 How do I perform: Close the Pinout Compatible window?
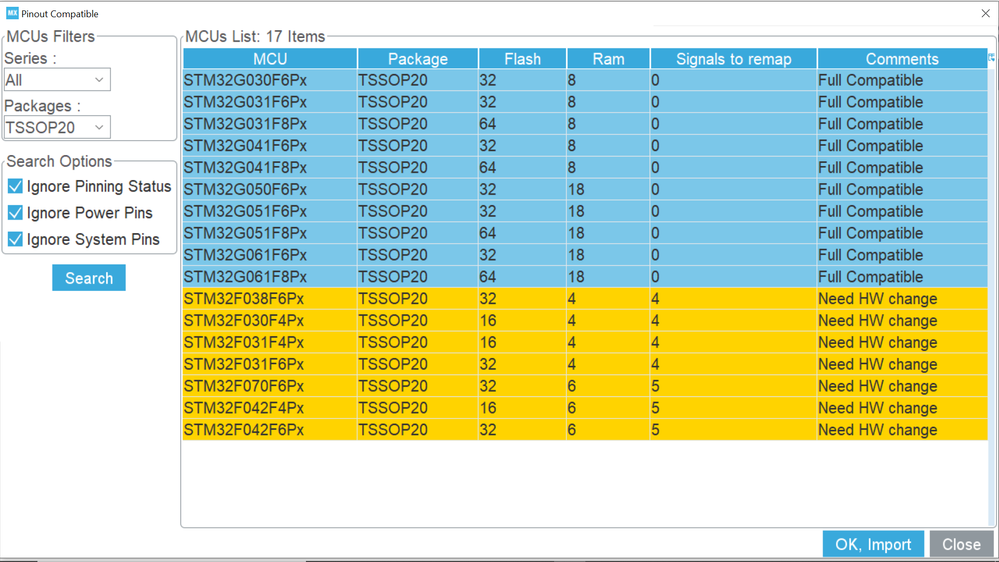(985, 13)
